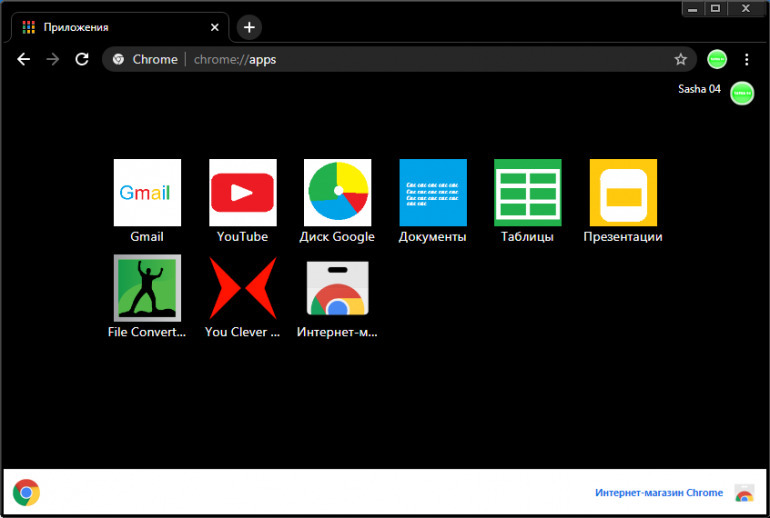This screenshot has height=518, width=770.
Task: Open the Документы app icon
Action: (x=432, y=193)
